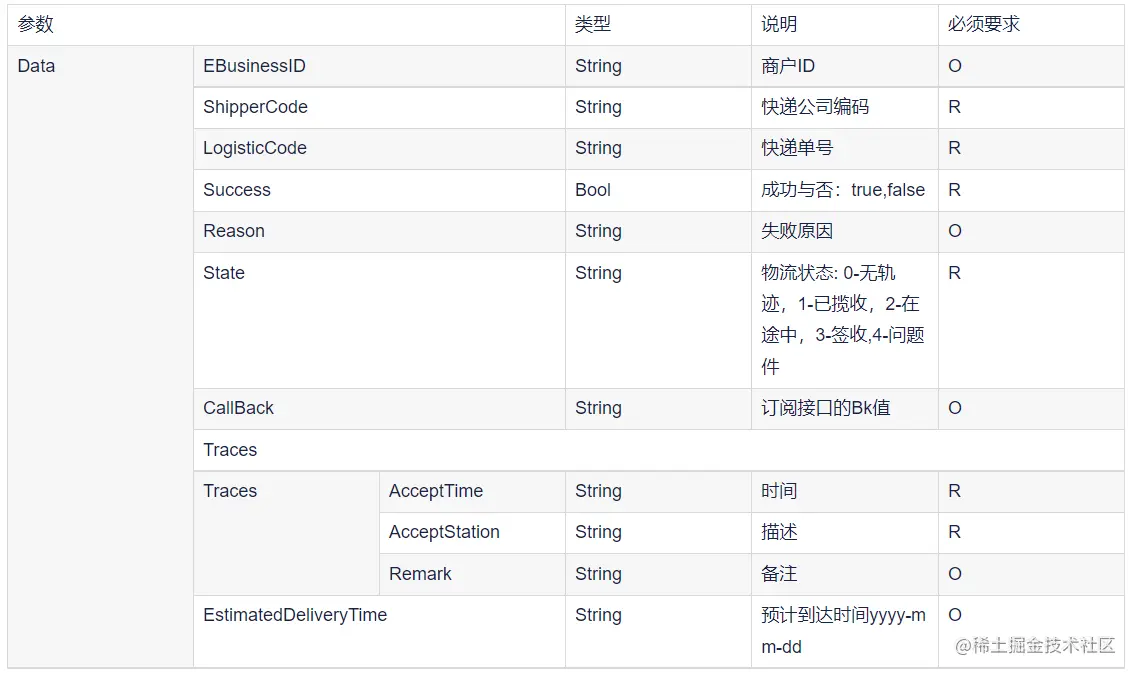1136x676 pixels.
Task: Click the 参数 column header
Action: click(36, 25)
